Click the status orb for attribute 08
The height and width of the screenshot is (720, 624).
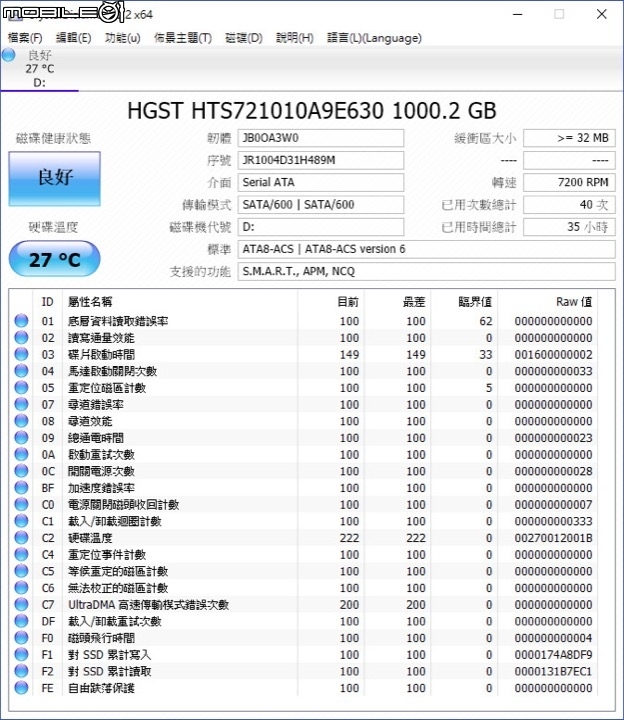(x=21, y=421)
